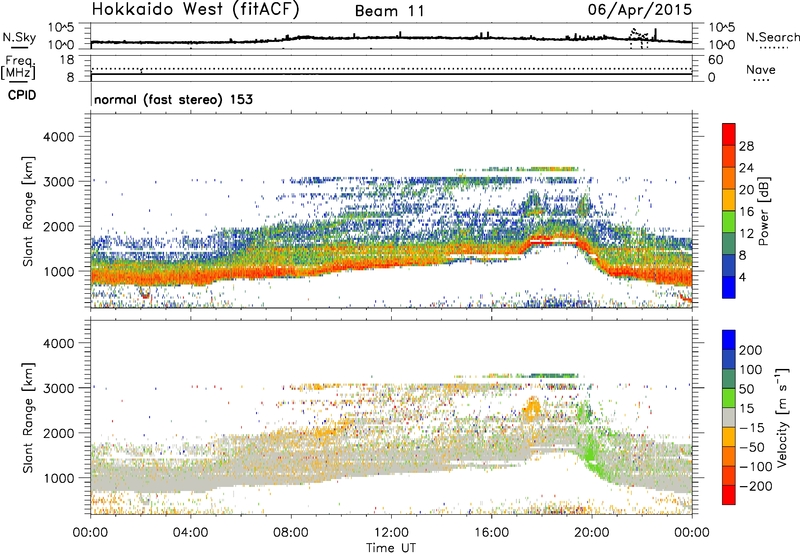This screenshot has width=800, height=554.
Task: Click the solid line sample under N.Sky
Action: [19, 47]
